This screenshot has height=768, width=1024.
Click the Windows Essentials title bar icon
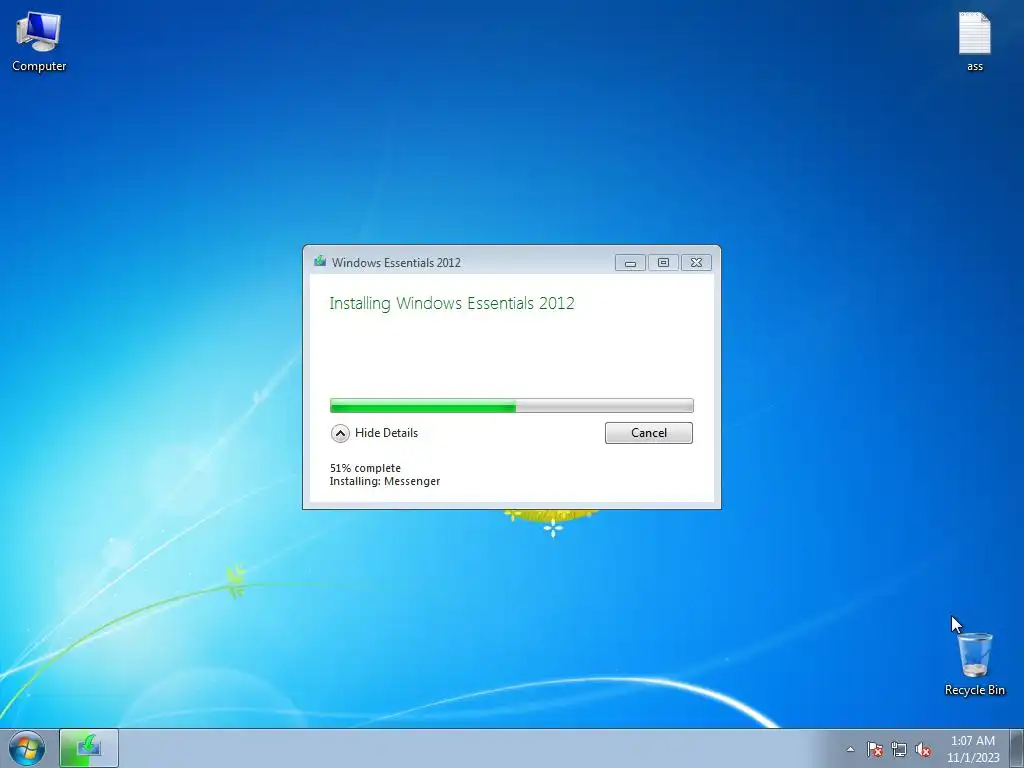320,262
